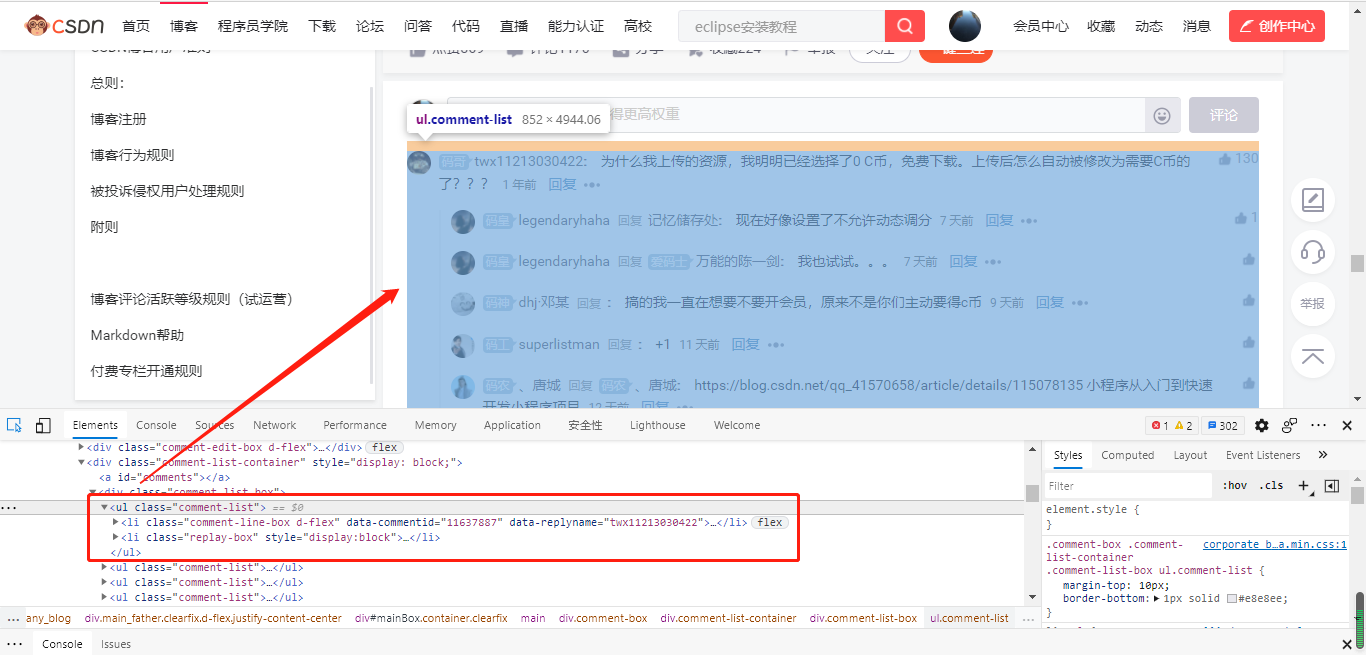
Task: Click the 创作中心 red button
Action: pyautogui.click(x=1277, y=26)
